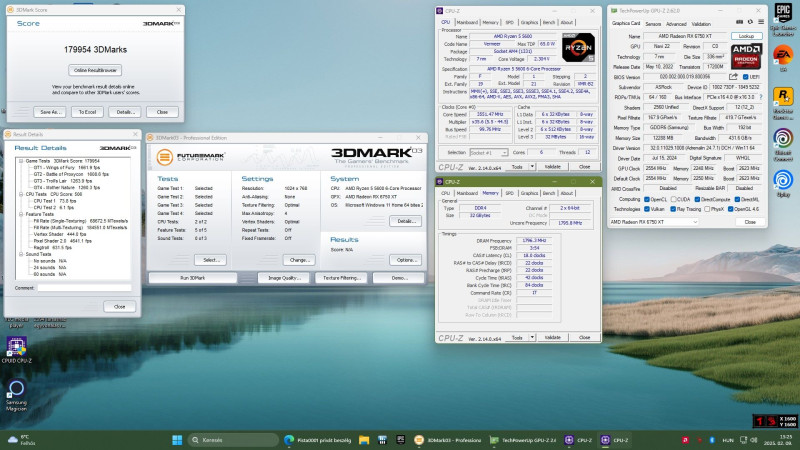Open Tools dropdown arrow in upper CPU-Z window
This screenshot has width=800, height=450.
(x=532, y=167)
